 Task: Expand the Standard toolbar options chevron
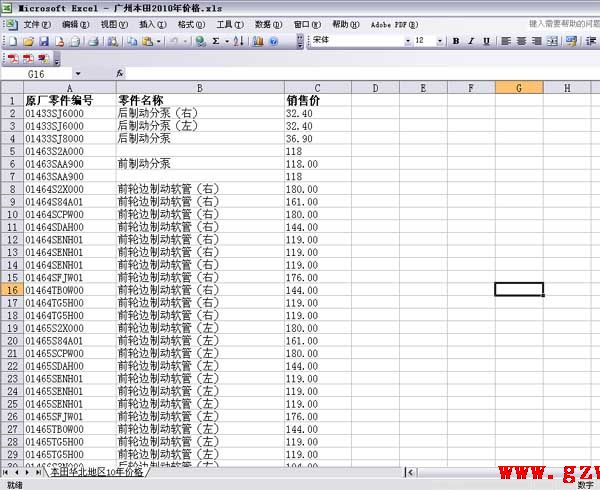coord(300,41)
